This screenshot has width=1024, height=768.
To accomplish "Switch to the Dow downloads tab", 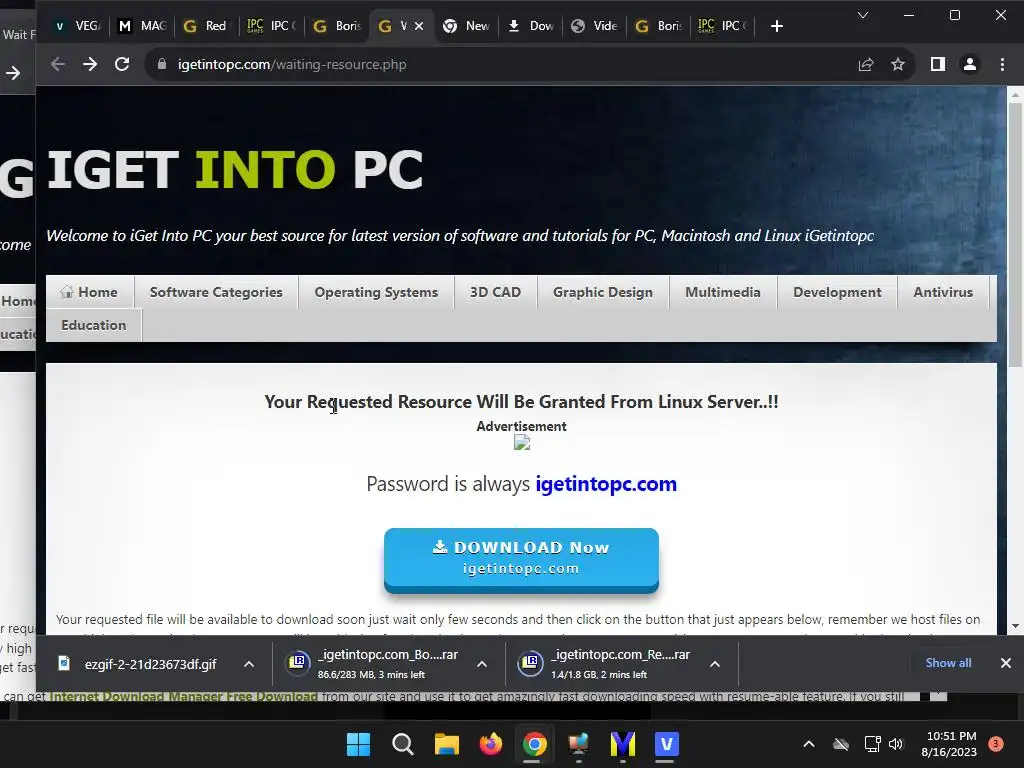I will (531, 26).
